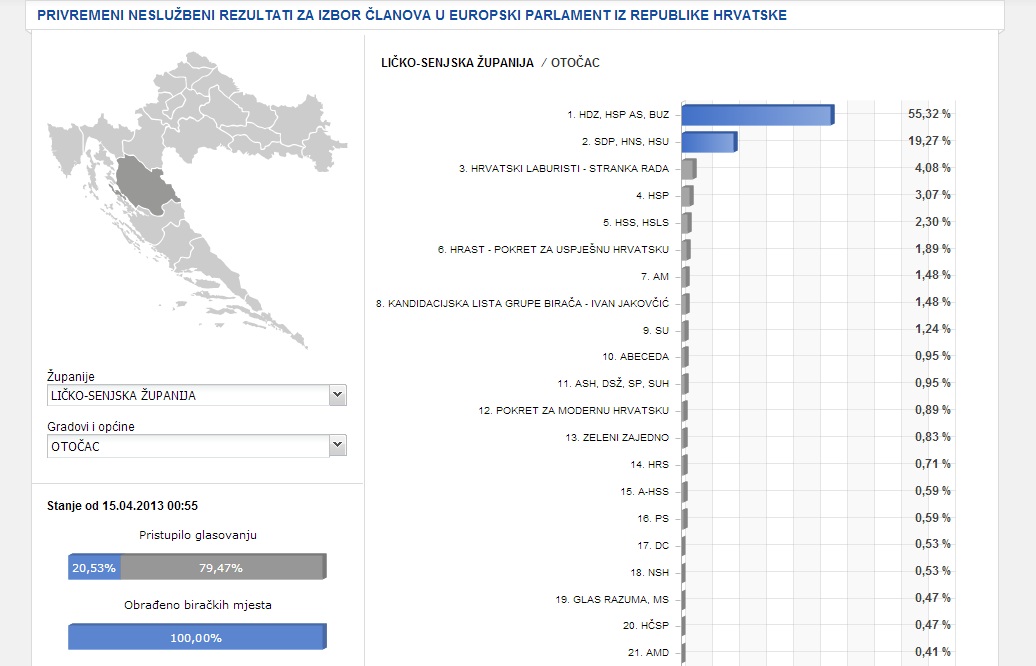This screenshot has height=666, width=1036.
Task: Click label '16. PS'
Action: 653,519
